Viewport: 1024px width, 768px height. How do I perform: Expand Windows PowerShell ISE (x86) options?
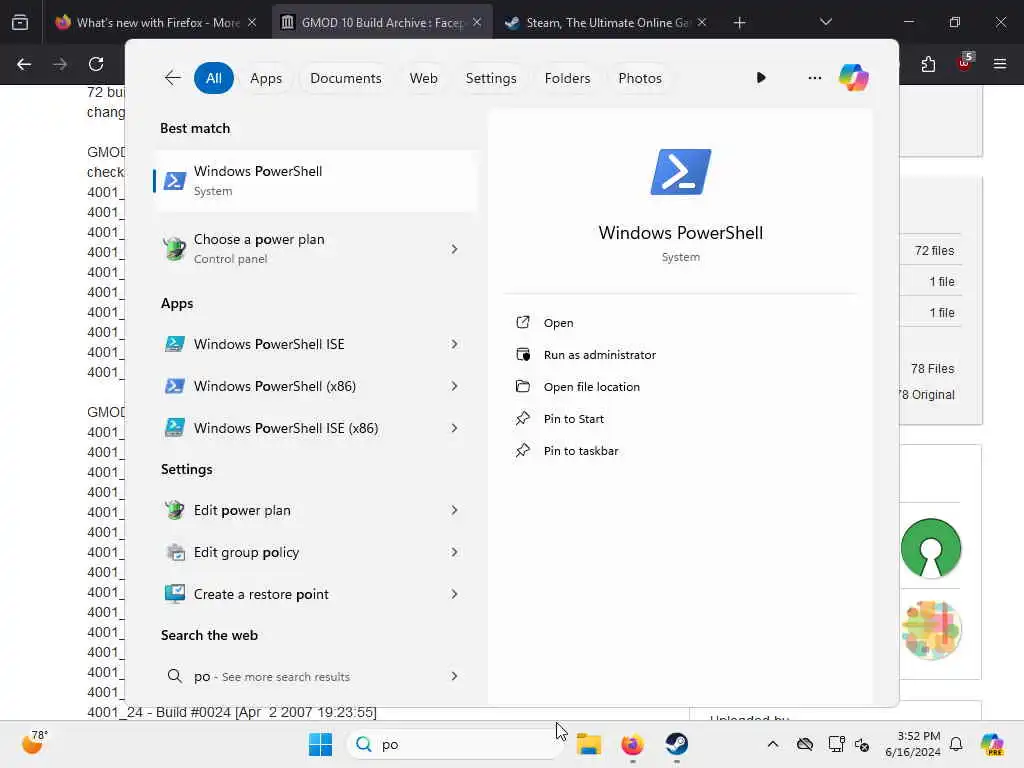point(455,428)
